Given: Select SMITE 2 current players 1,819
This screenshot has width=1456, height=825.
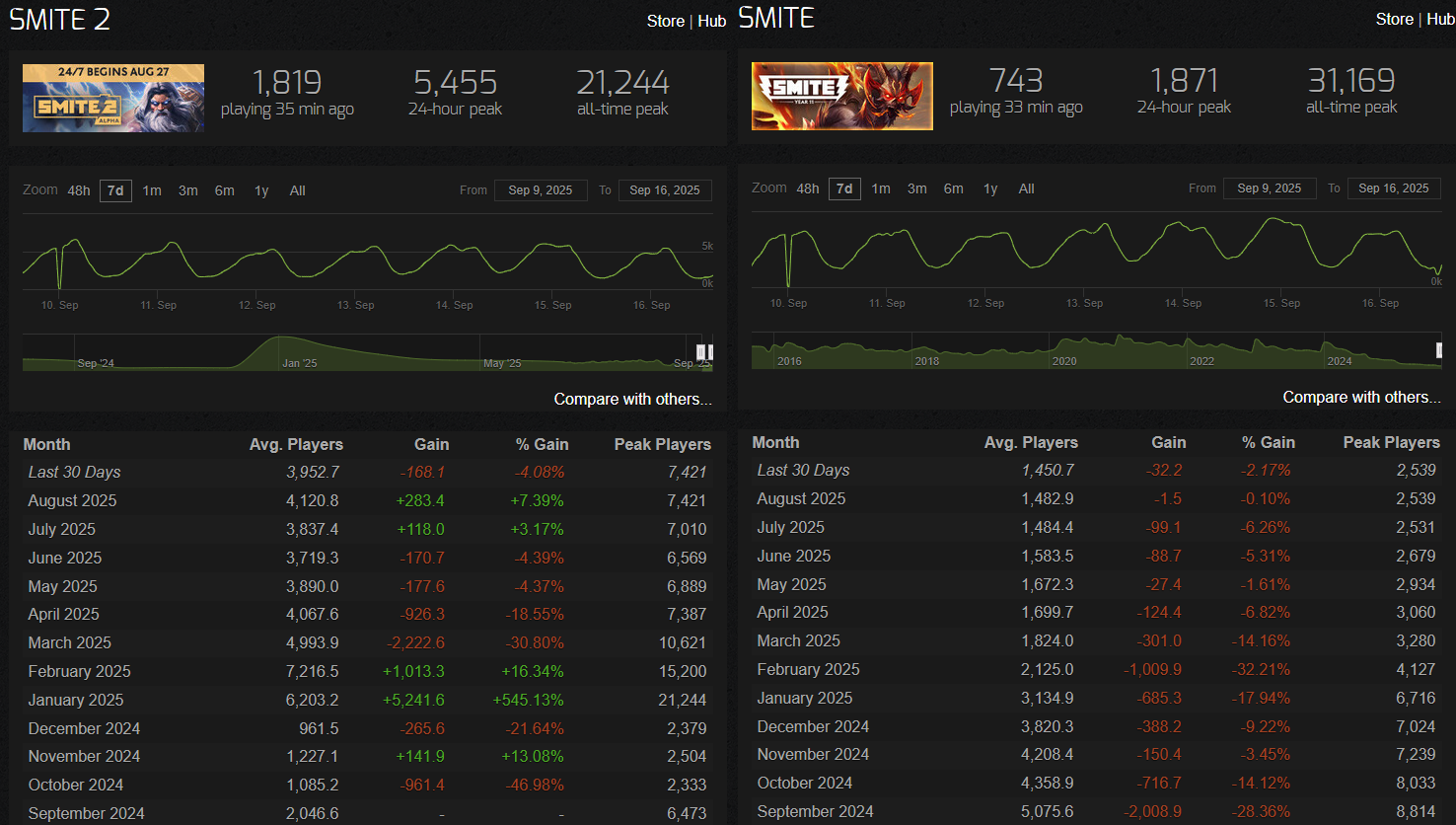Looking at the screenshot, I should tap(287, 82).
